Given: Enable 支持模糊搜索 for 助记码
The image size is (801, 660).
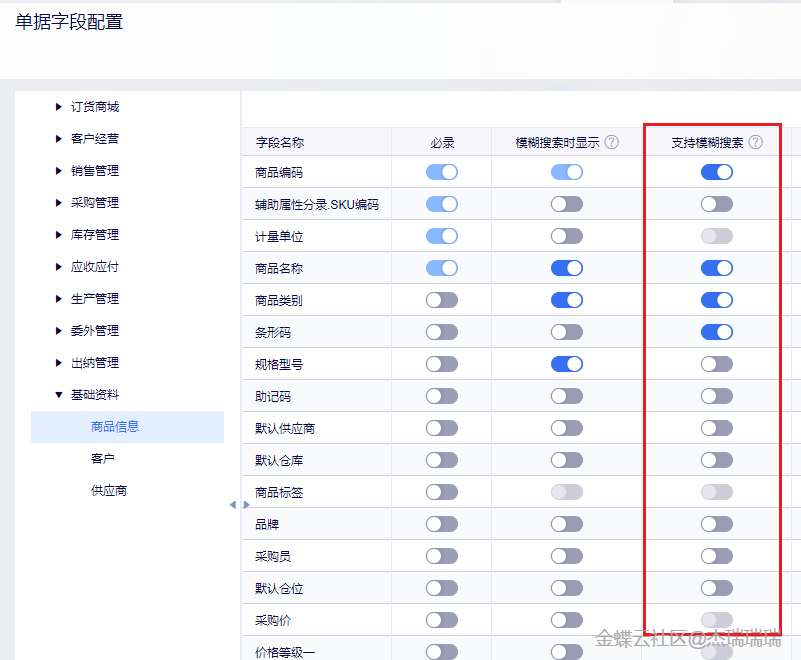Looking at the screenshot, I should (717, 396).
